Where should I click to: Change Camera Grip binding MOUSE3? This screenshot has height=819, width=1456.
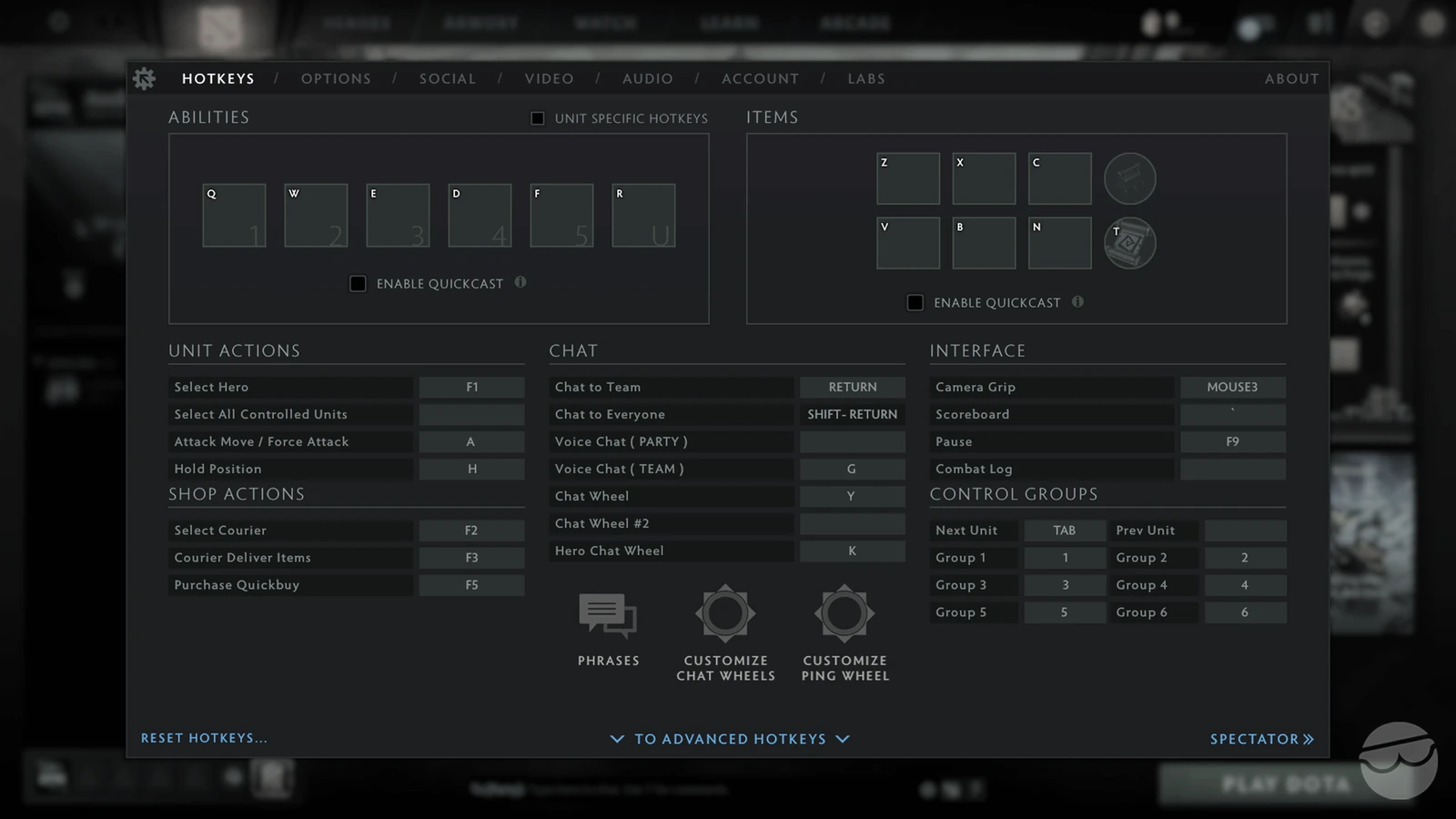(1233, 387)
